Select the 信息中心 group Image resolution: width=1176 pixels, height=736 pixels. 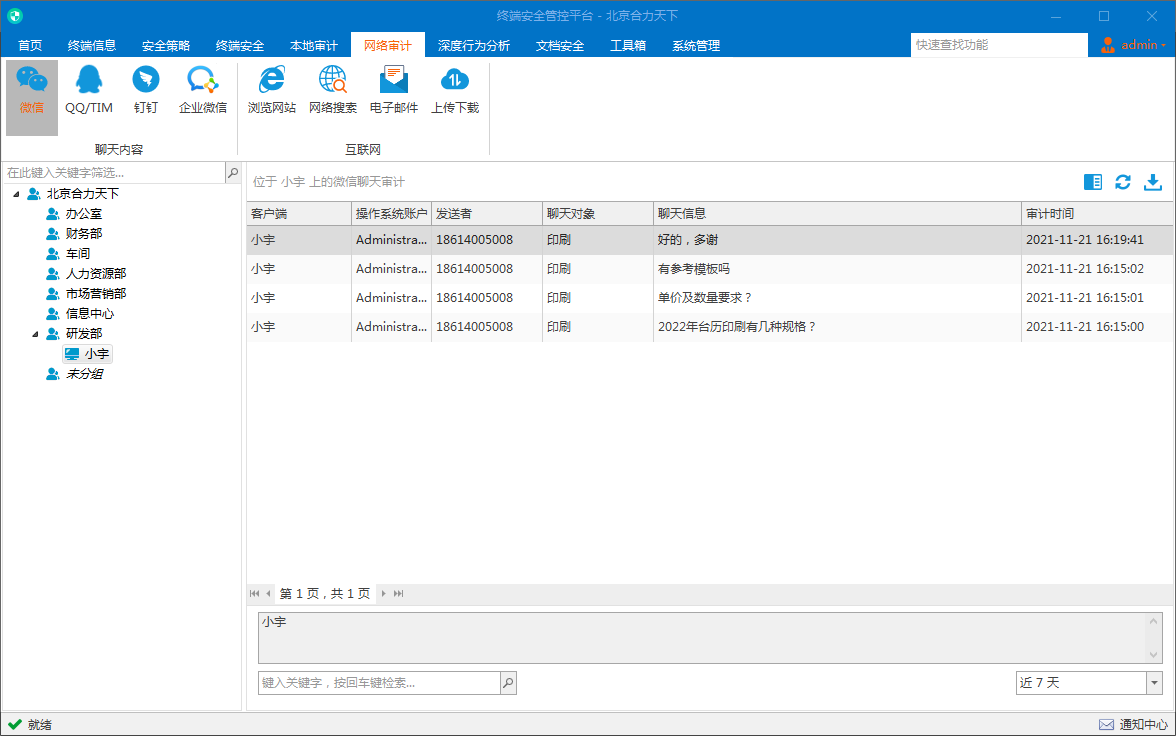[89, 314]
